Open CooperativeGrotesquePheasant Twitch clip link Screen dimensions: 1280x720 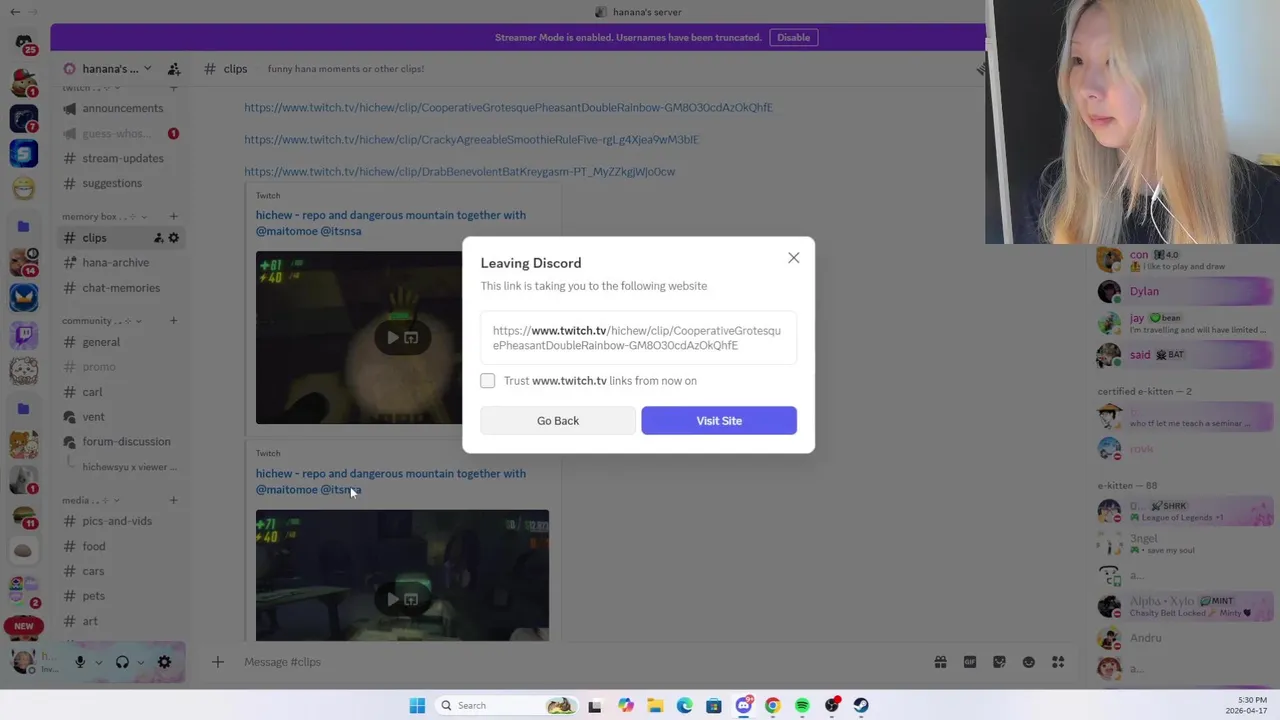(508, 107)
